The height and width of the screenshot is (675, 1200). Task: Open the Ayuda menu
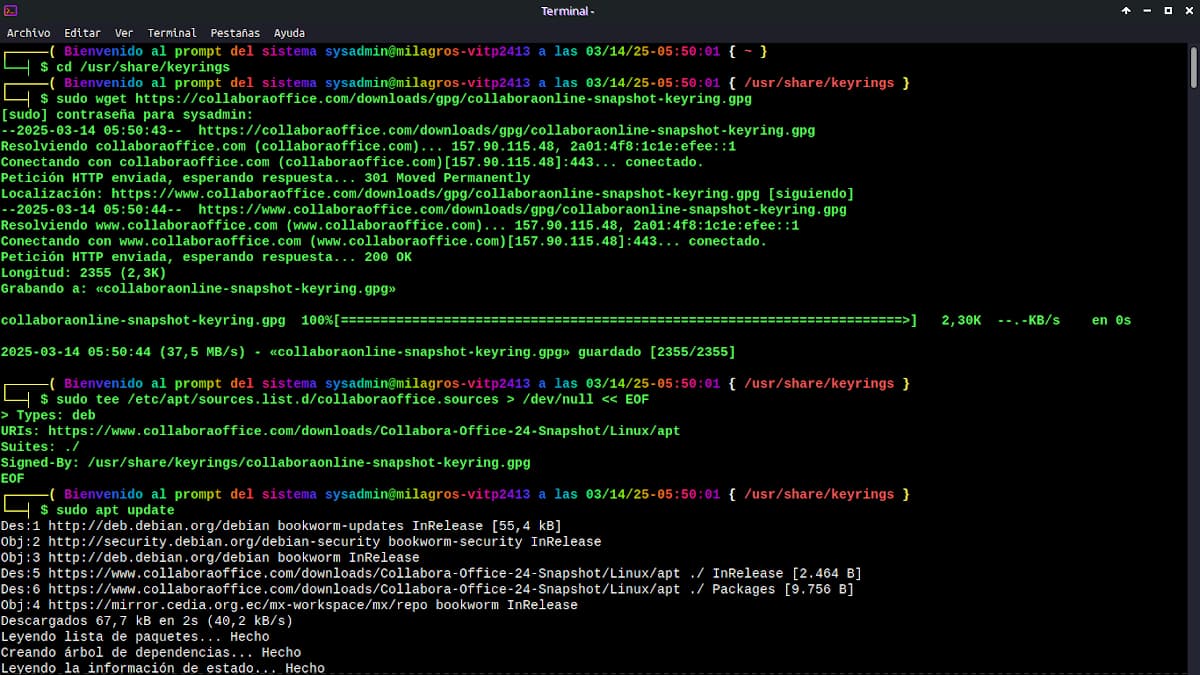(289, 33)
